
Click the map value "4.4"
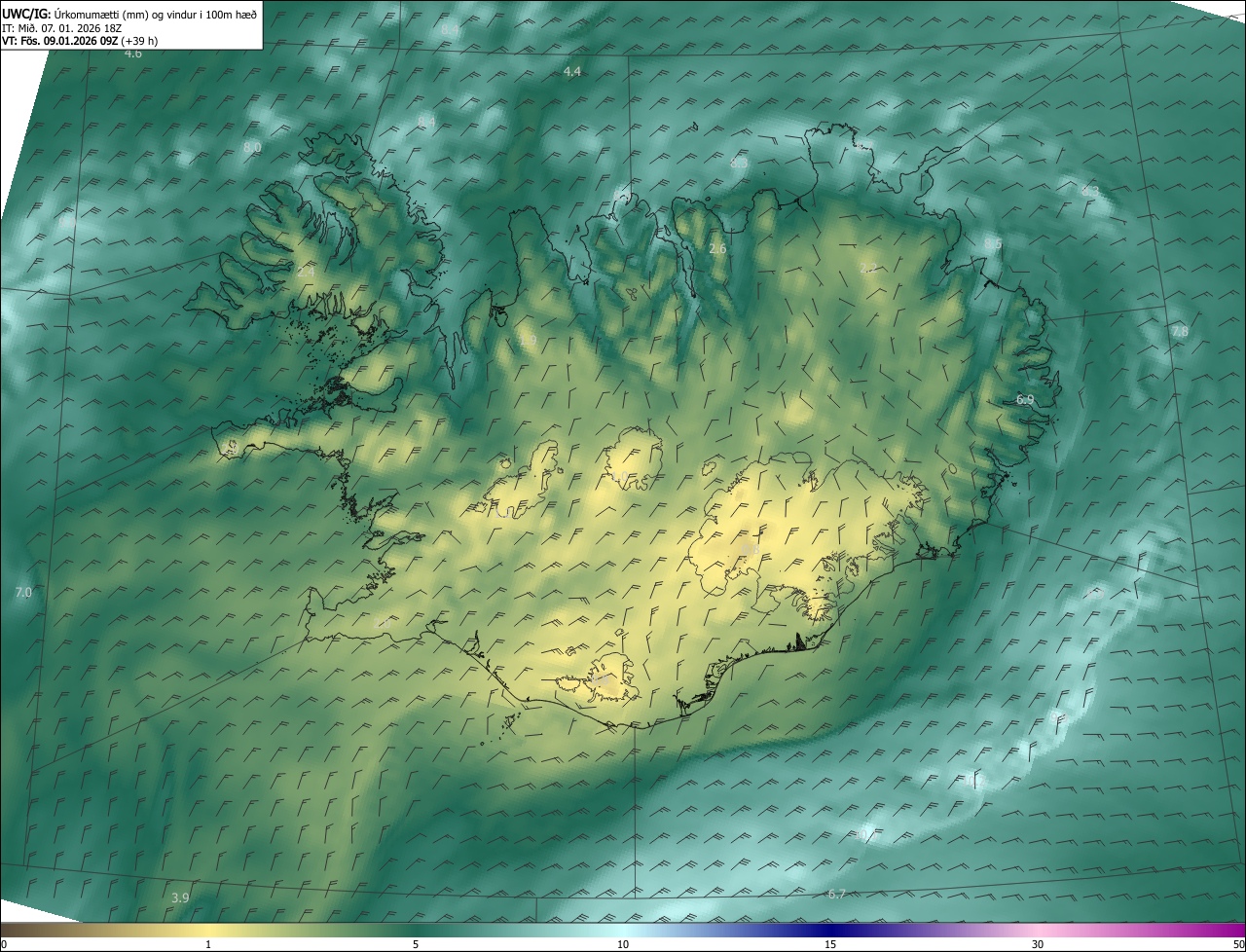(572, 72)
